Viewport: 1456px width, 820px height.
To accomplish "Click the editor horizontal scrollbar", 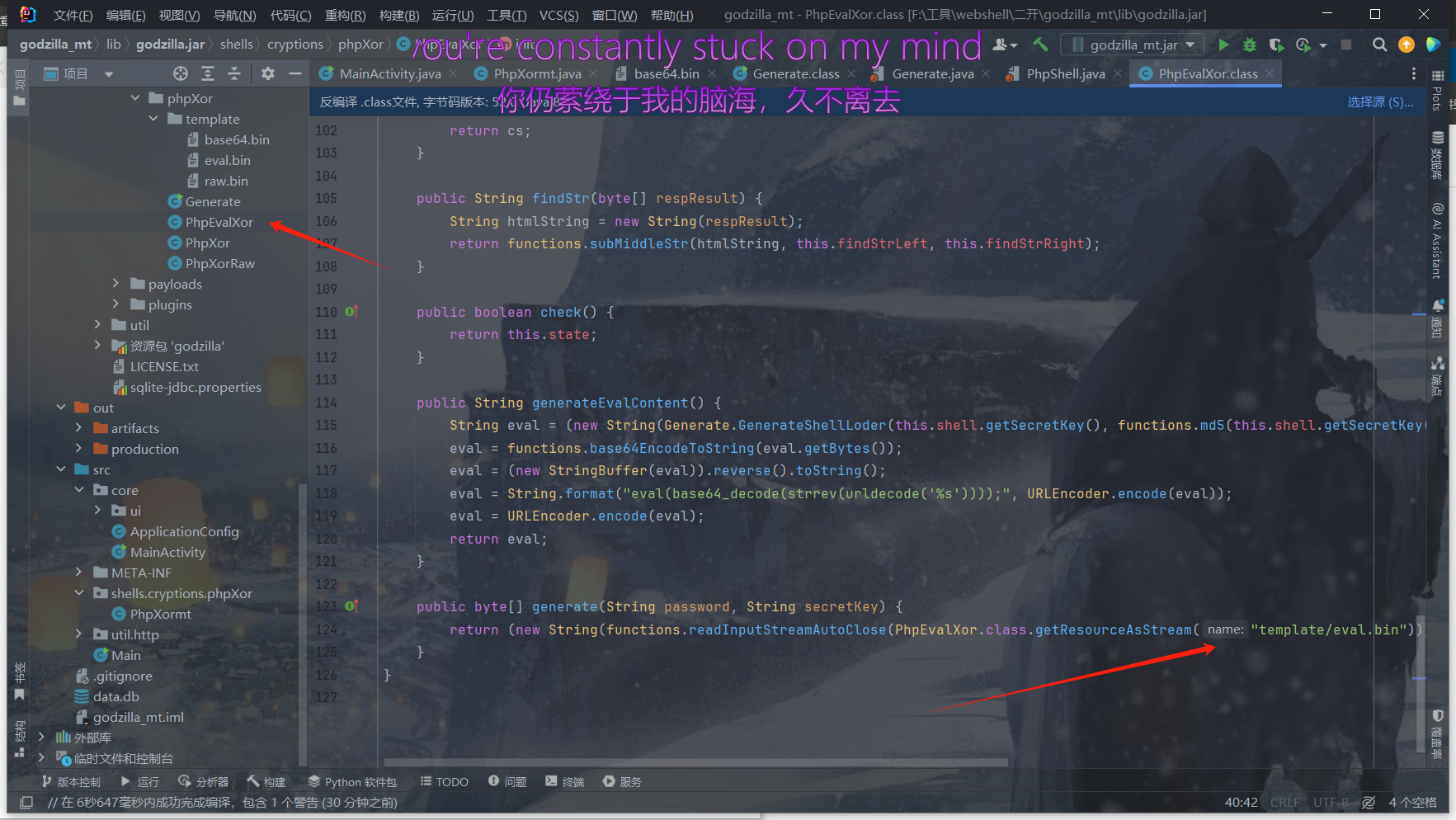I will click(695, 762).
